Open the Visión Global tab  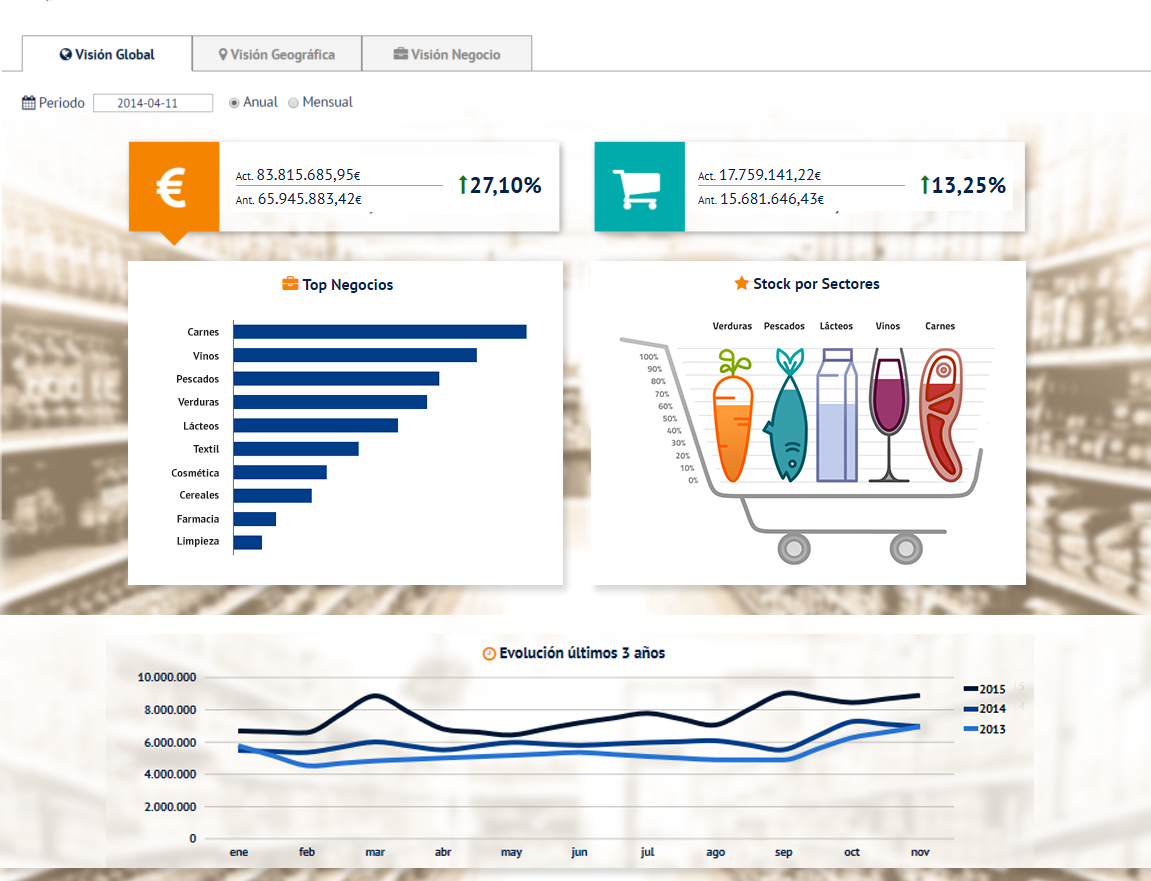[107, 54]
